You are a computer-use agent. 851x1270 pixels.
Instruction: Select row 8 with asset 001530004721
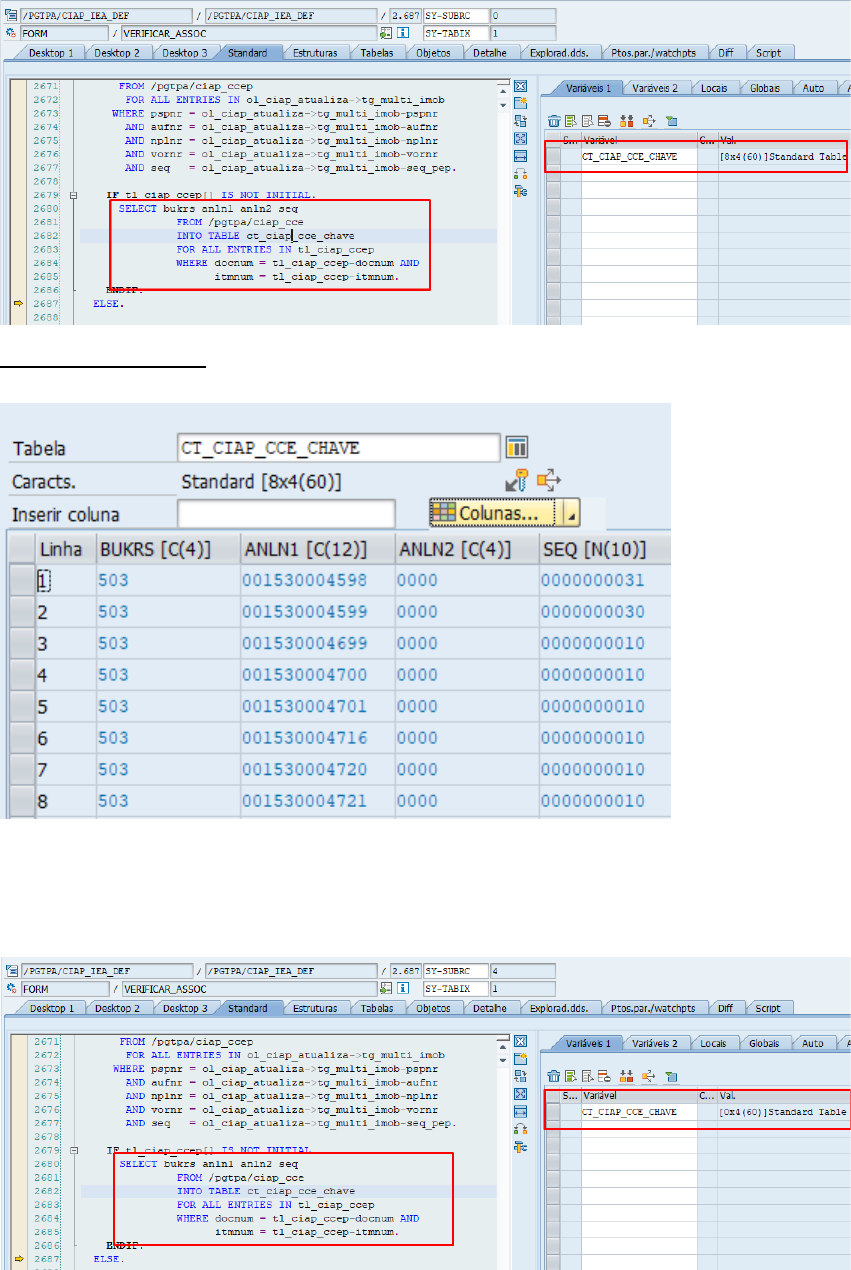coord(21,801)
